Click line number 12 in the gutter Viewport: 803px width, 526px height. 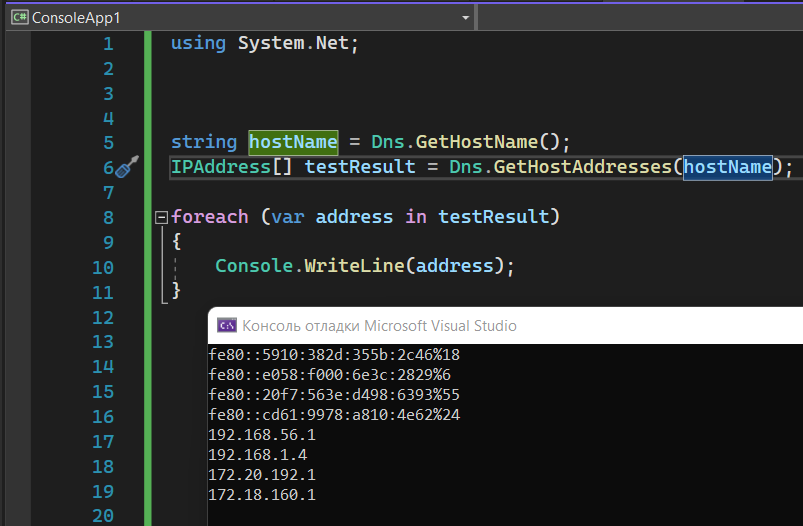coord(103,318)
